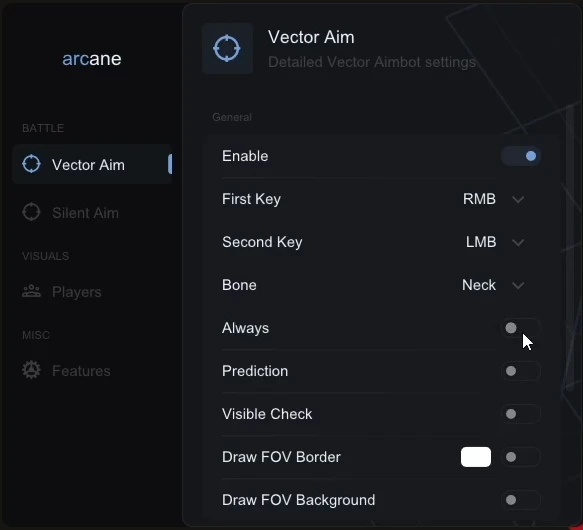The image size is (583, 530).
Task: Turn off the Enable toggle
Action: [521, 156]
